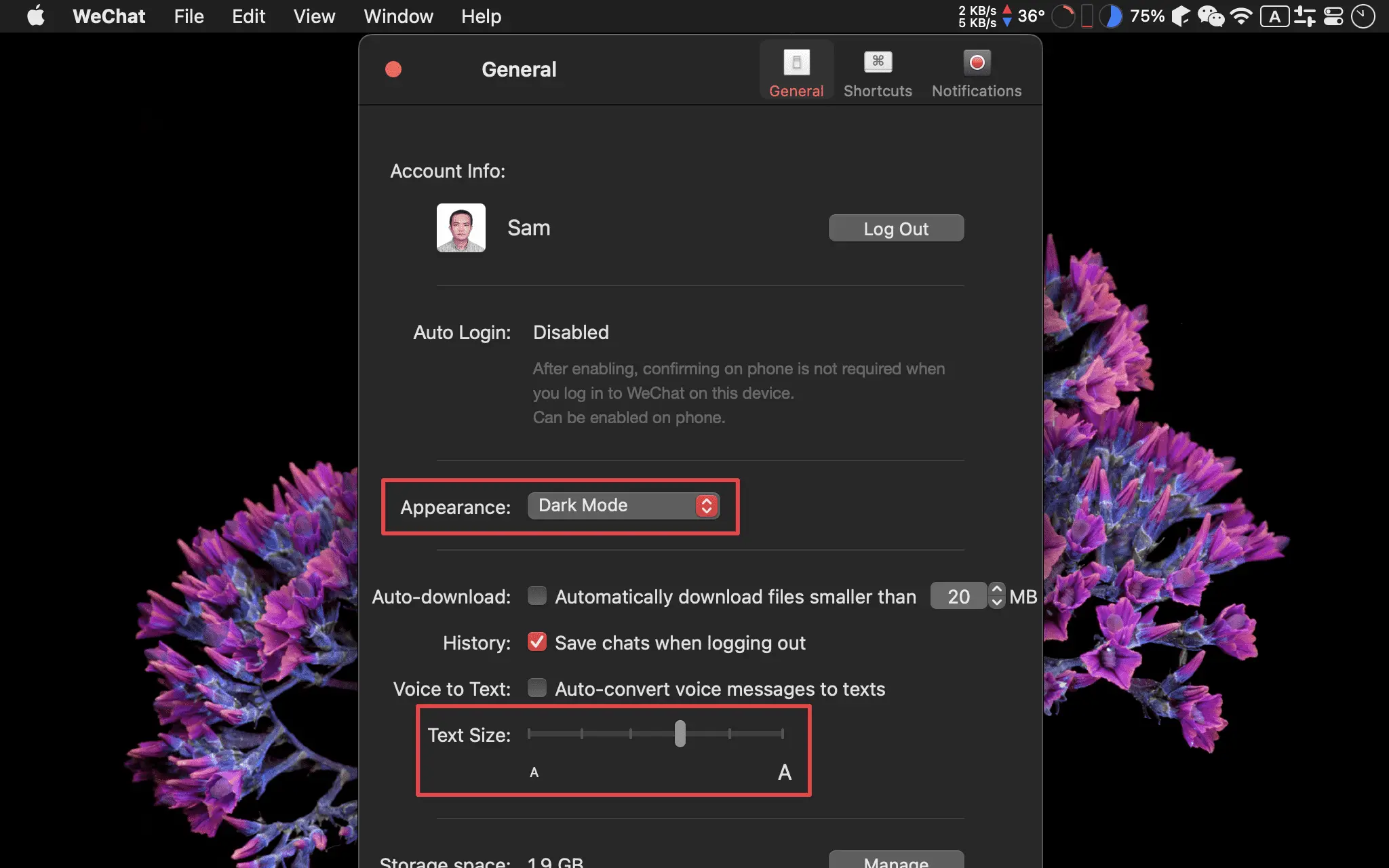Close the preferences window with red button

[x=393, y=69]
